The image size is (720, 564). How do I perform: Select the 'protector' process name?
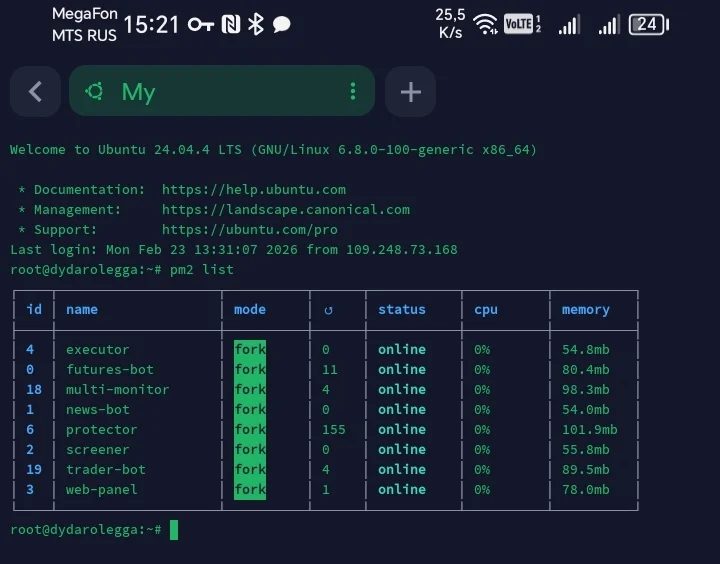click(101, 429)
